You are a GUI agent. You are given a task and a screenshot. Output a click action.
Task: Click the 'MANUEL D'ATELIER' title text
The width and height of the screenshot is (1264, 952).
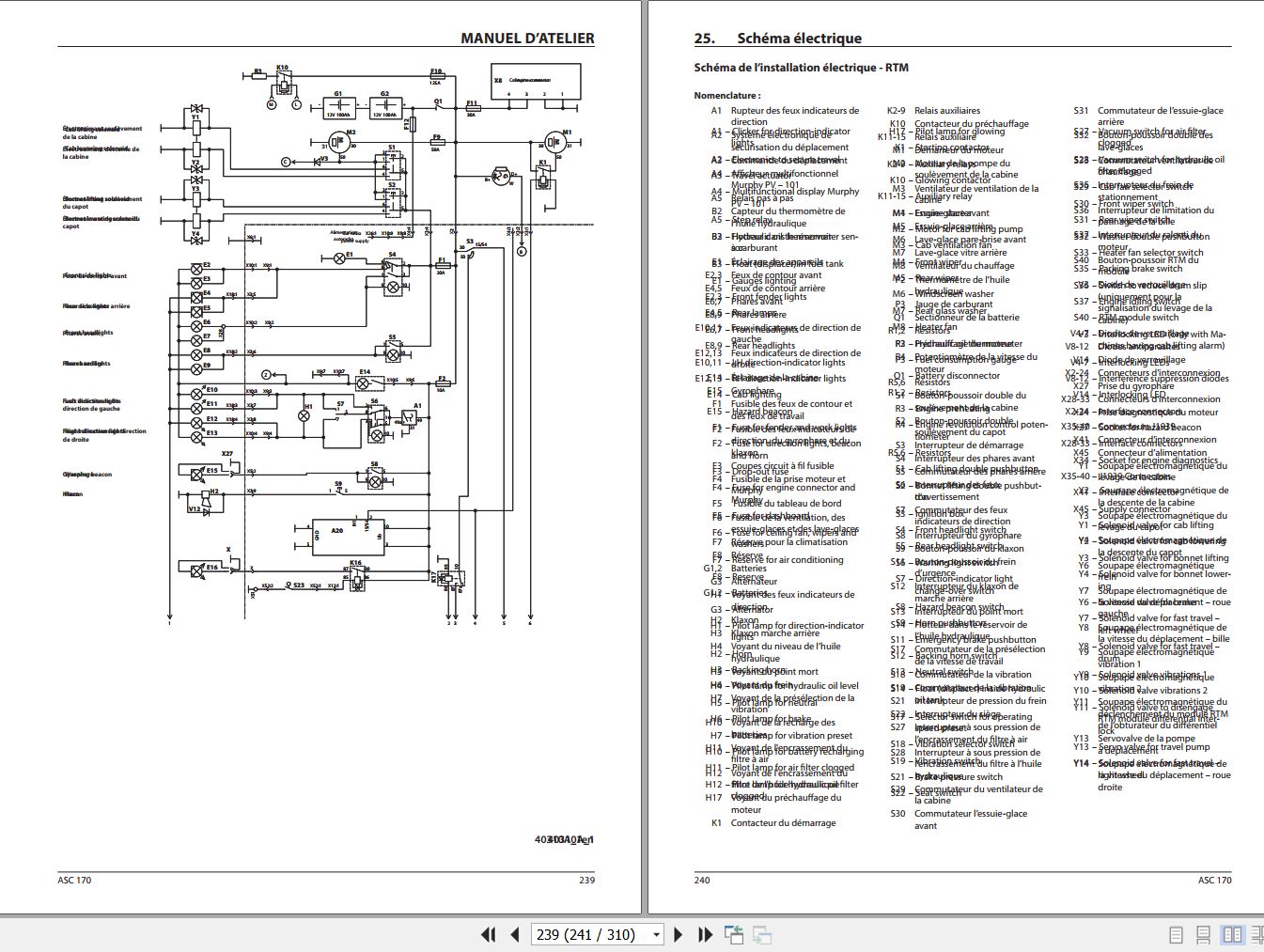527,39
